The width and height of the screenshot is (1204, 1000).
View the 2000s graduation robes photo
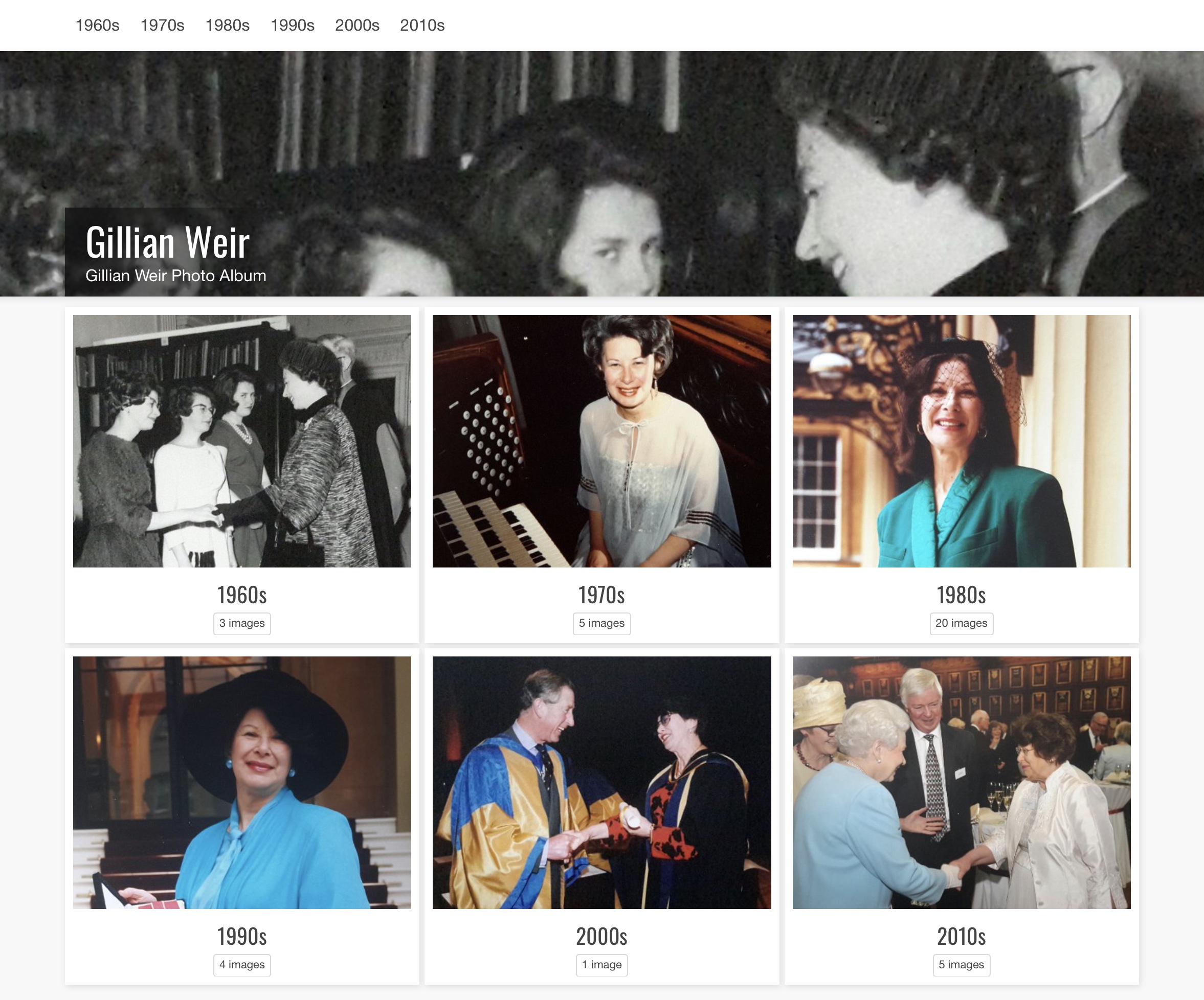601,782
